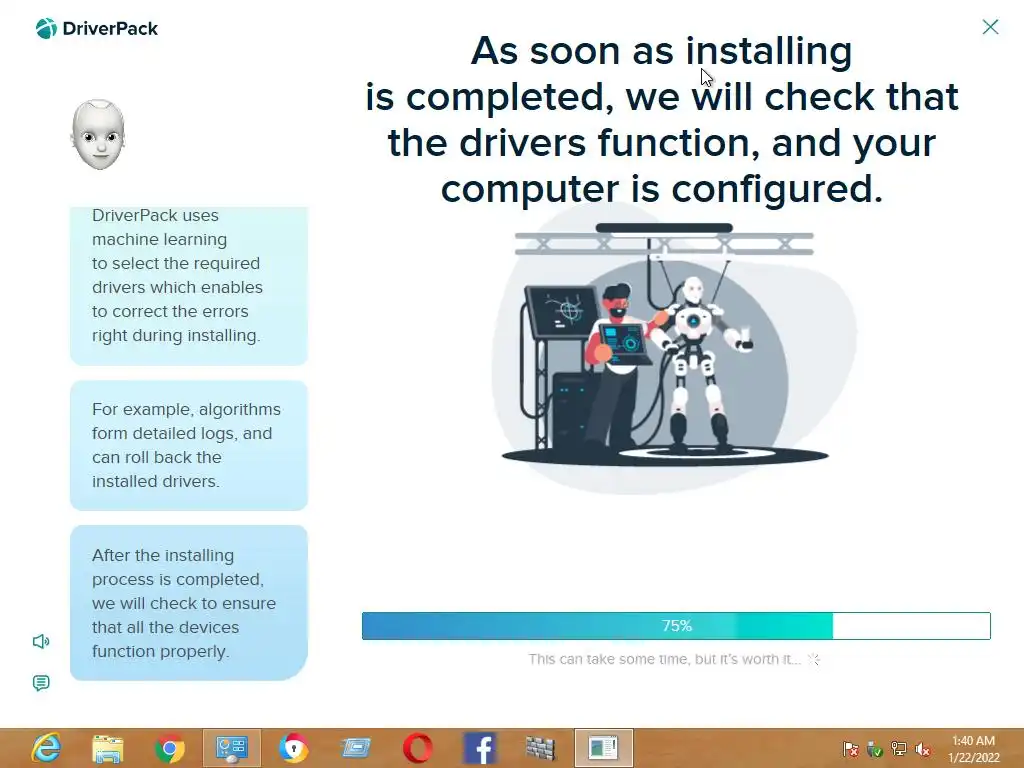Click the green shield security tray icon
Viewport: 1024px width, 768px height.
(x=874, y=749)
